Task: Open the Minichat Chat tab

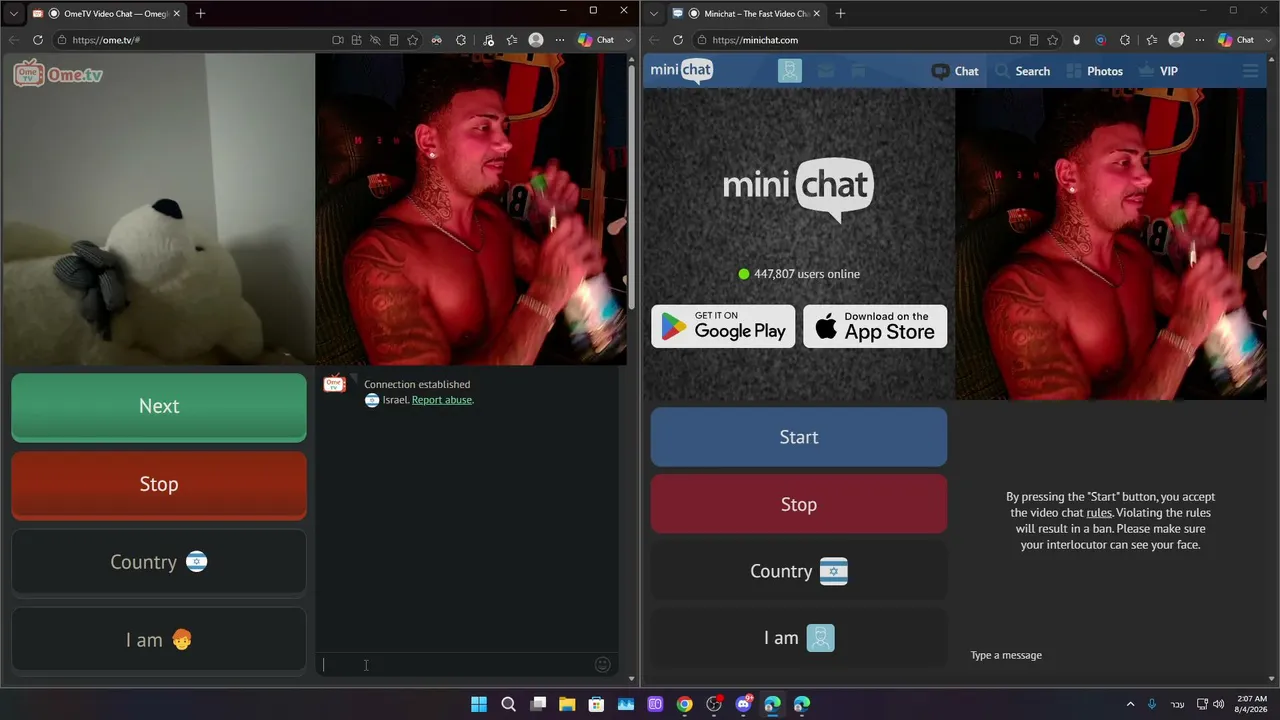Action: tap(955, 71)
